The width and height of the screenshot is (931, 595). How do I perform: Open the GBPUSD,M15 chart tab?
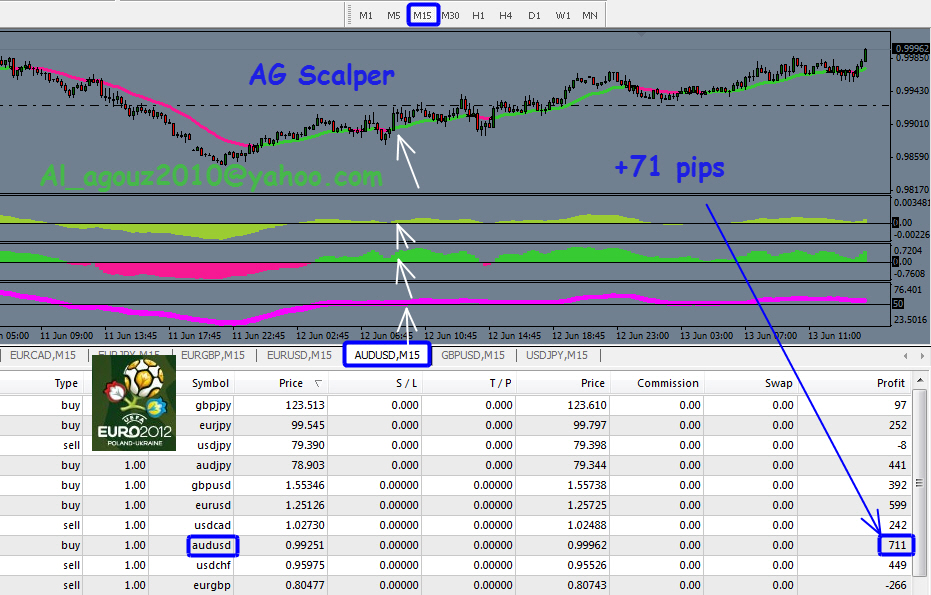[x=473, y=355]
